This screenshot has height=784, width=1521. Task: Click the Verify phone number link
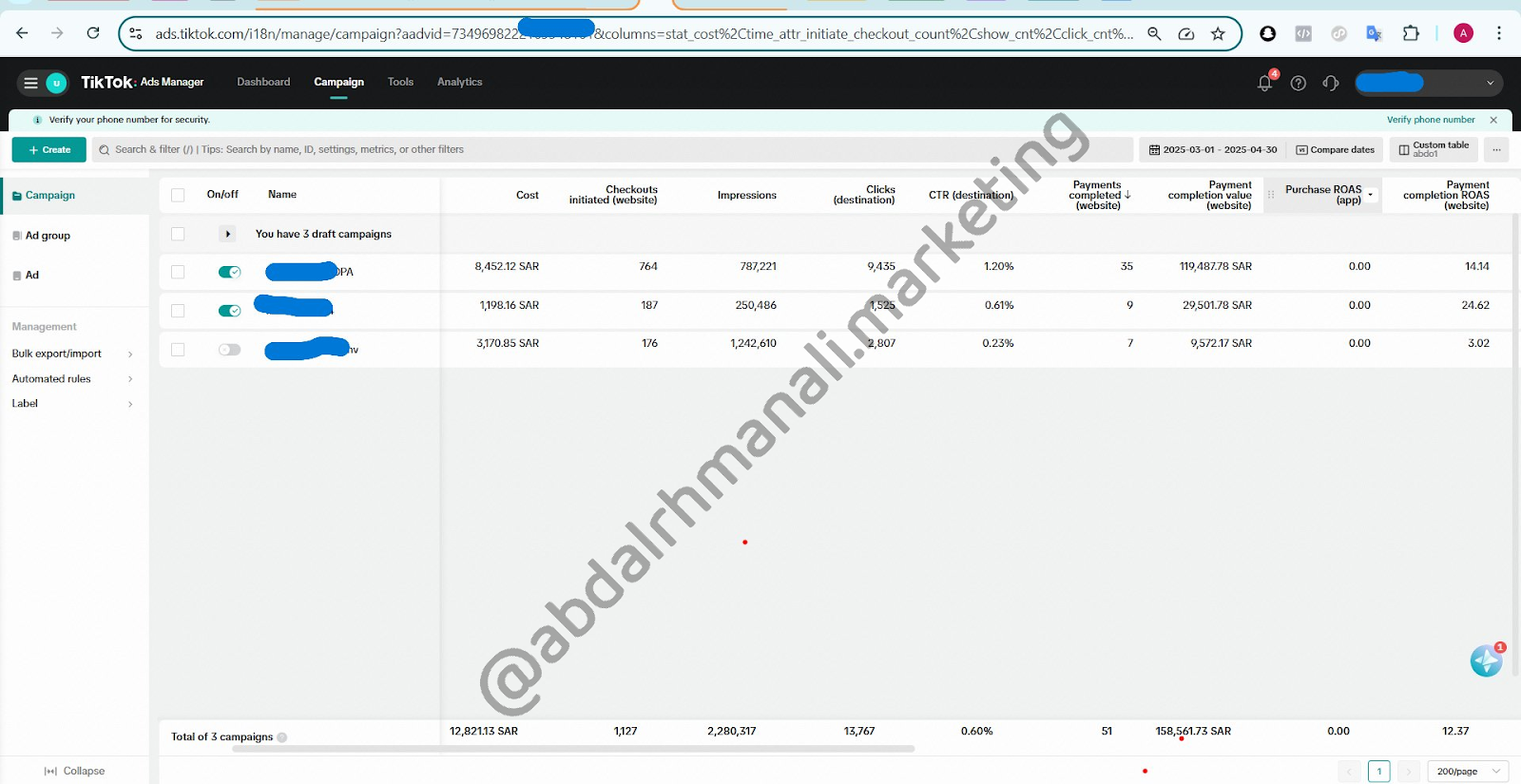[x=1431, y=120]
